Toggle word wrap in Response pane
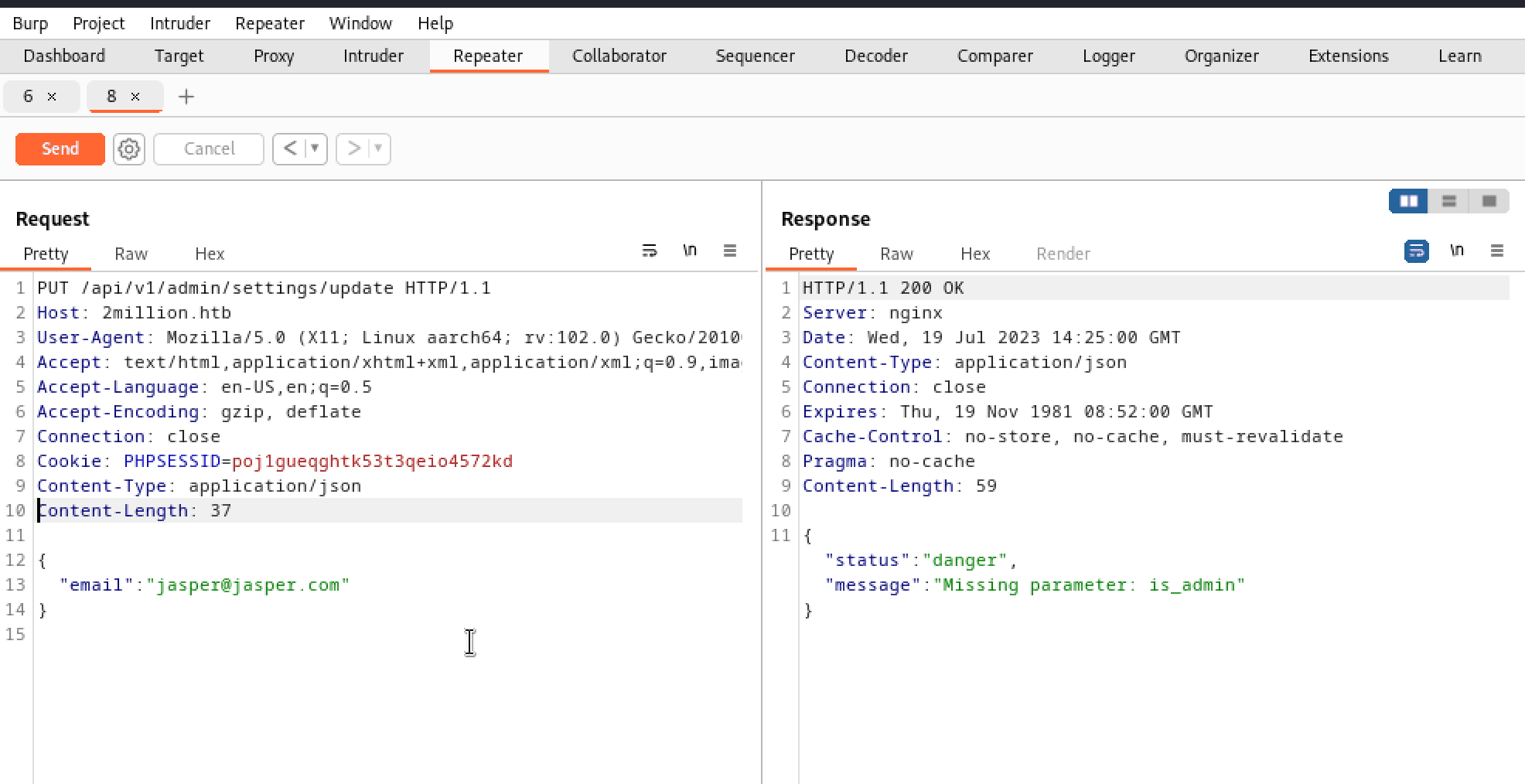This screenshot has height=784, width=1525. 1416,251
